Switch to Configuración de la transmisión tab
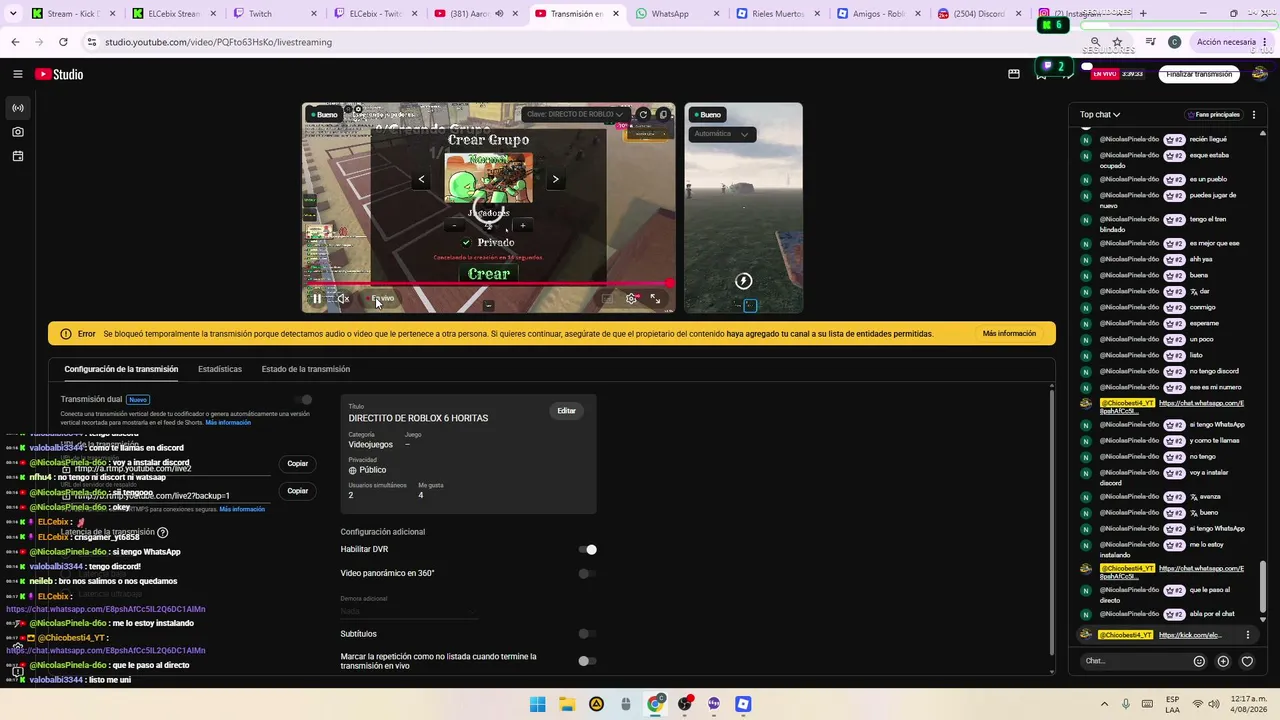The image size is (1280, 720). point(121,369)
